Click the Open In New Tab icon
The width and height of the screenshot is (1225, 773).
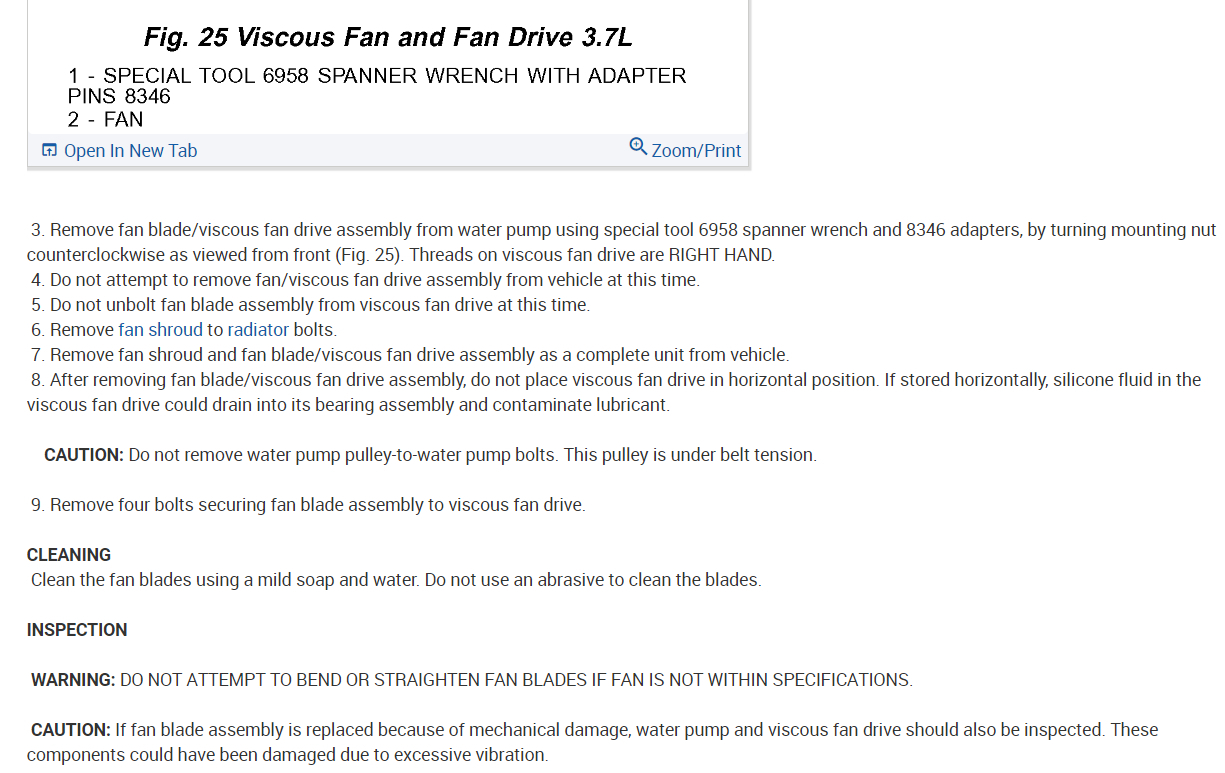coord(49,151)
